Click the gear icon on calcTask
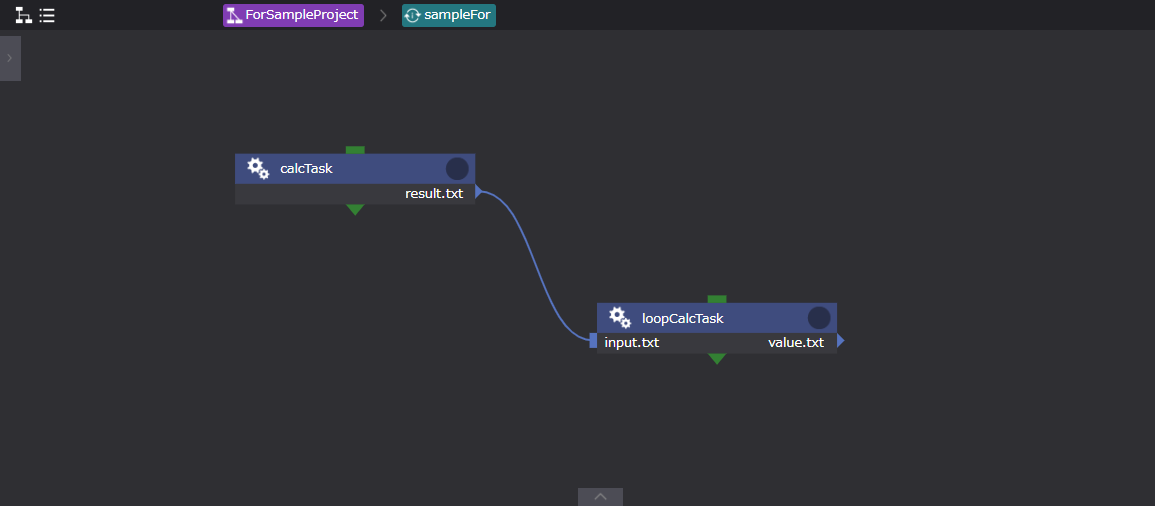The image size is (1155, 506). (x=258, y=168)
